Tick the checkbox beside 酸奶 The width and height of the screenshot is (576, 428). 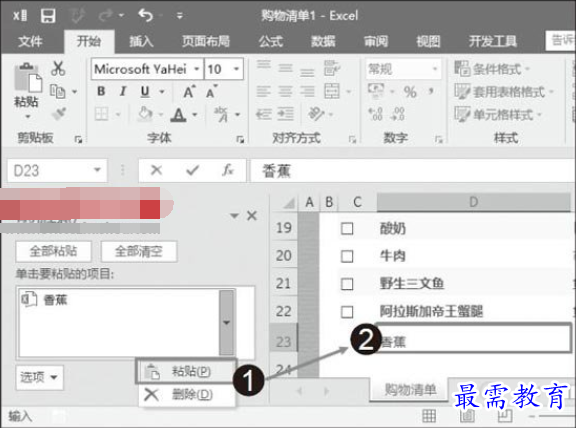point(347,229)
